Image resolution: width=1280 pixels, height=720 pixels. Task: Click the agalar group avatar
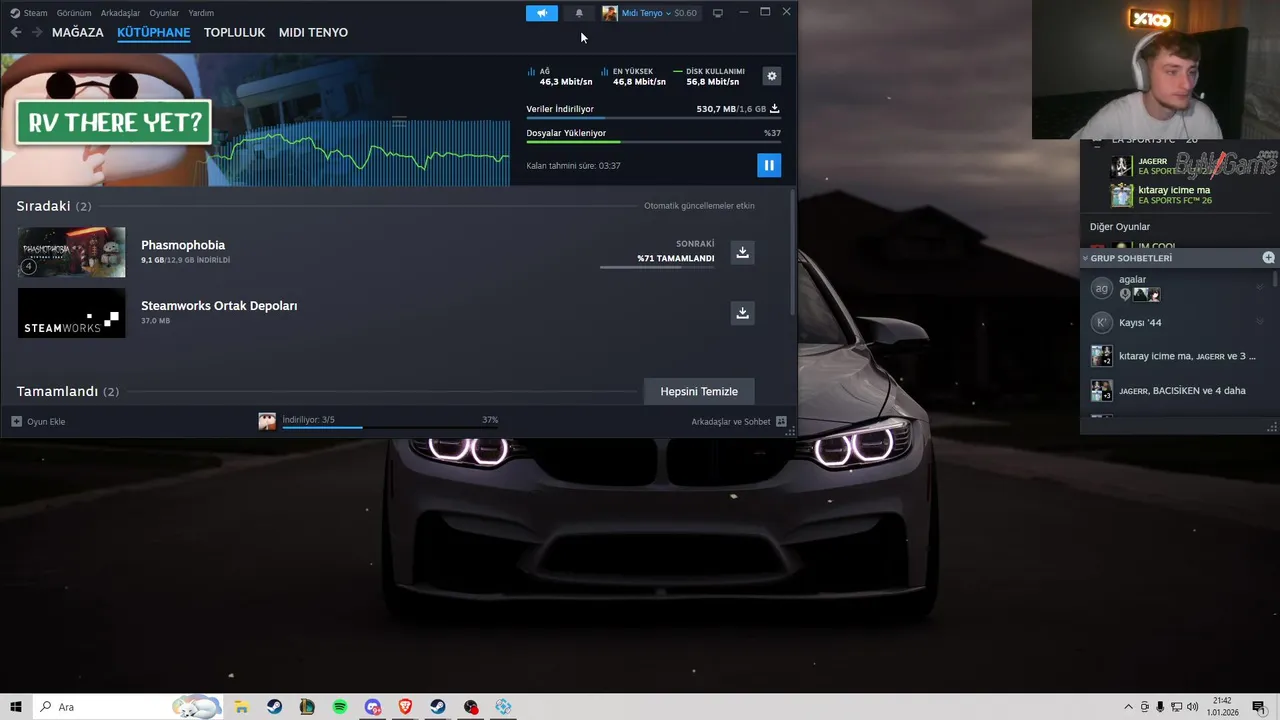click(x=1101, y=288)
